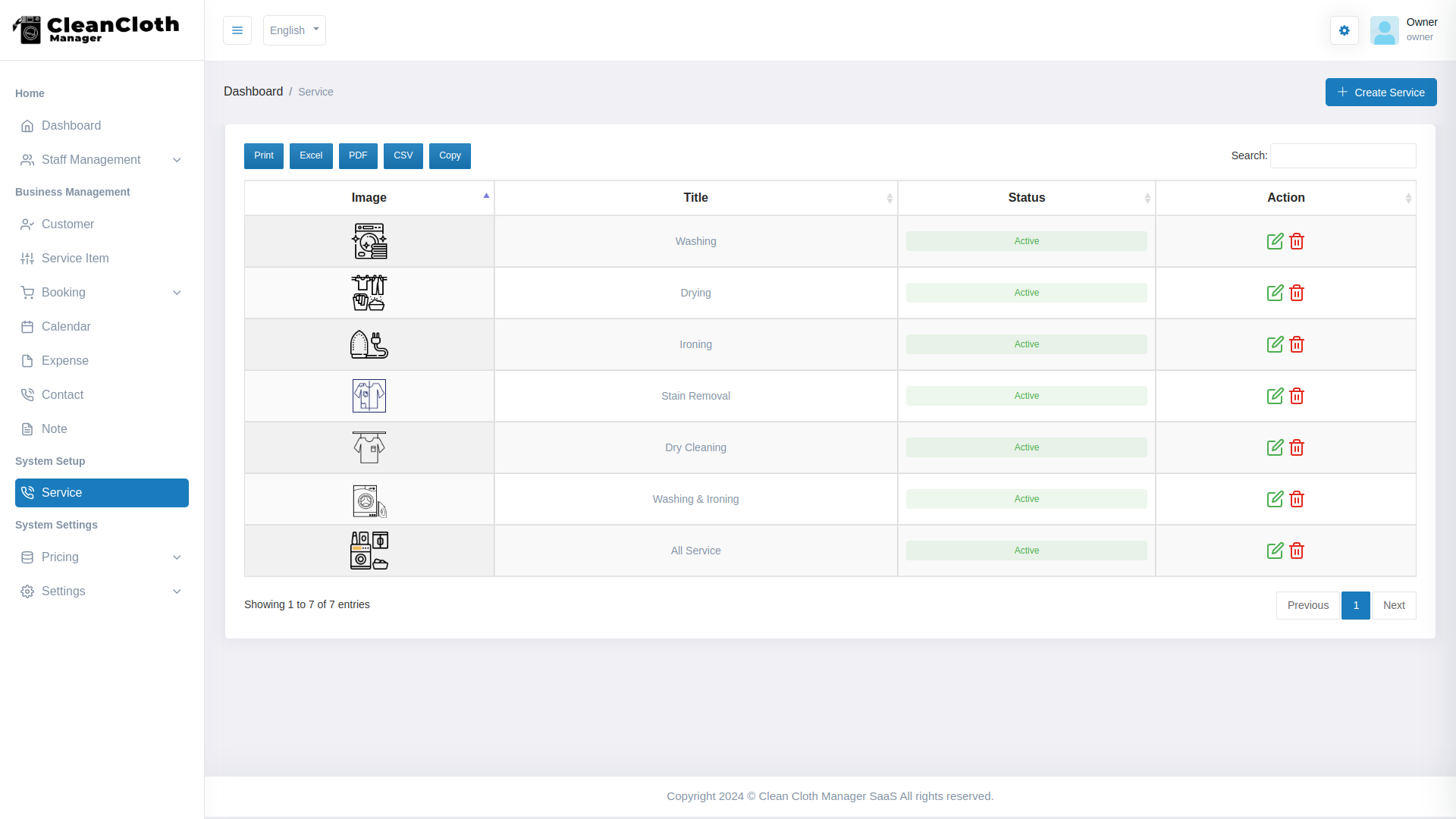Image resolution: width=1456 pixels, height=819 pixels.
Task: Toggle the Active status for Dry Cleaning
Action: pyautogui.click(x=1026, y=447)
